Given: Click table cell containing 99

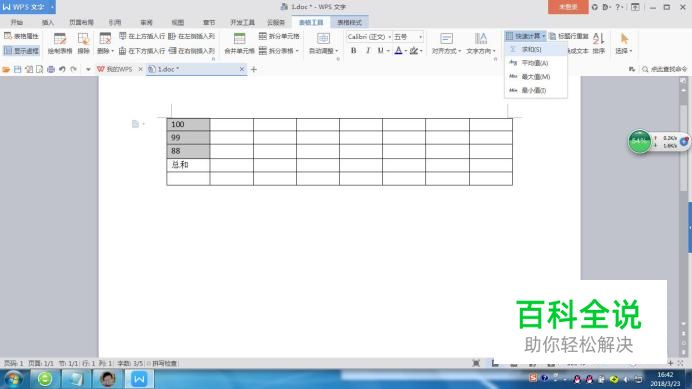Looking at the screenshot, I should [188, 138].
